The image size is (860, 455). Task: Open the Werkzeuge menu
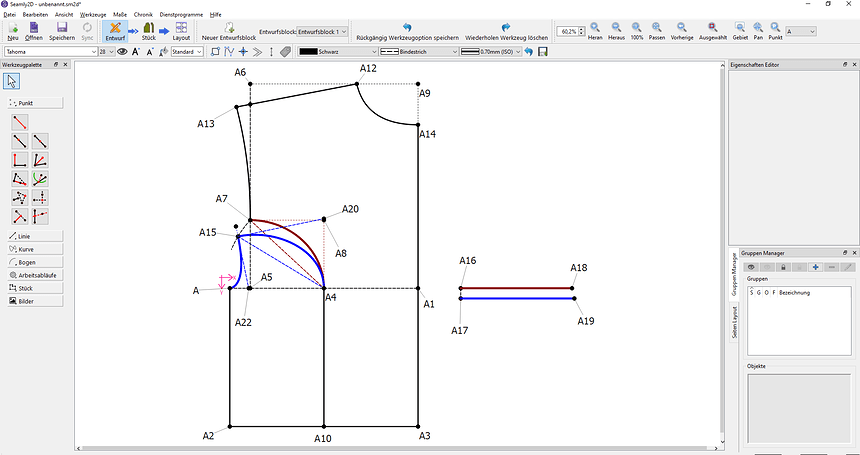click(93, 15)
